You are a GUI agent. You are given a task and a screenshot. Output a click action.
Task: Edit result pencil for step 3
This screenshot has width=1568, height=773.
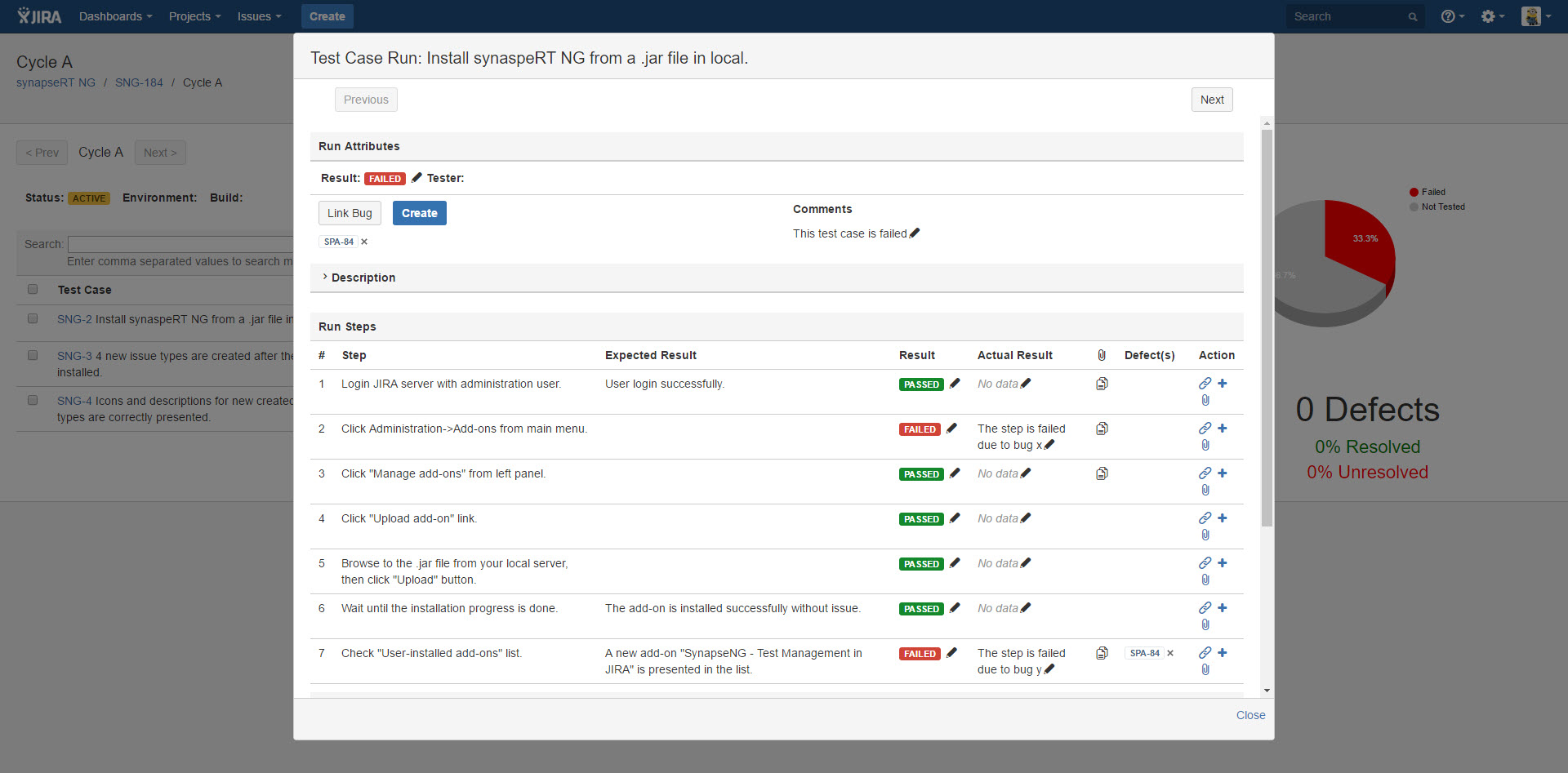(955, 473)
